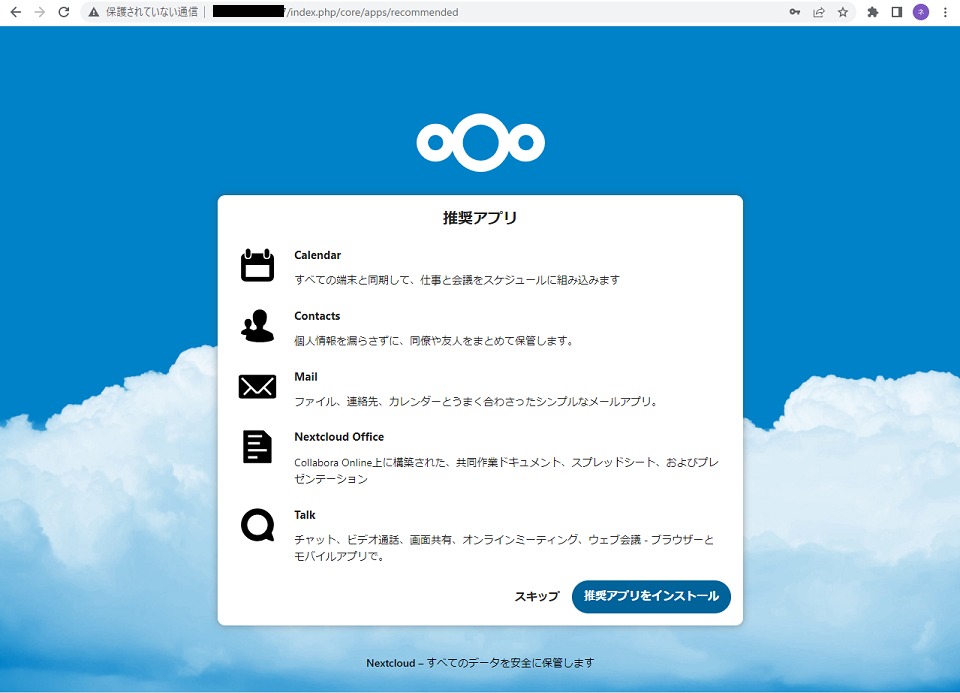Click the Contacts app title
Screen dimensions: 960x693
click(317, 316)
